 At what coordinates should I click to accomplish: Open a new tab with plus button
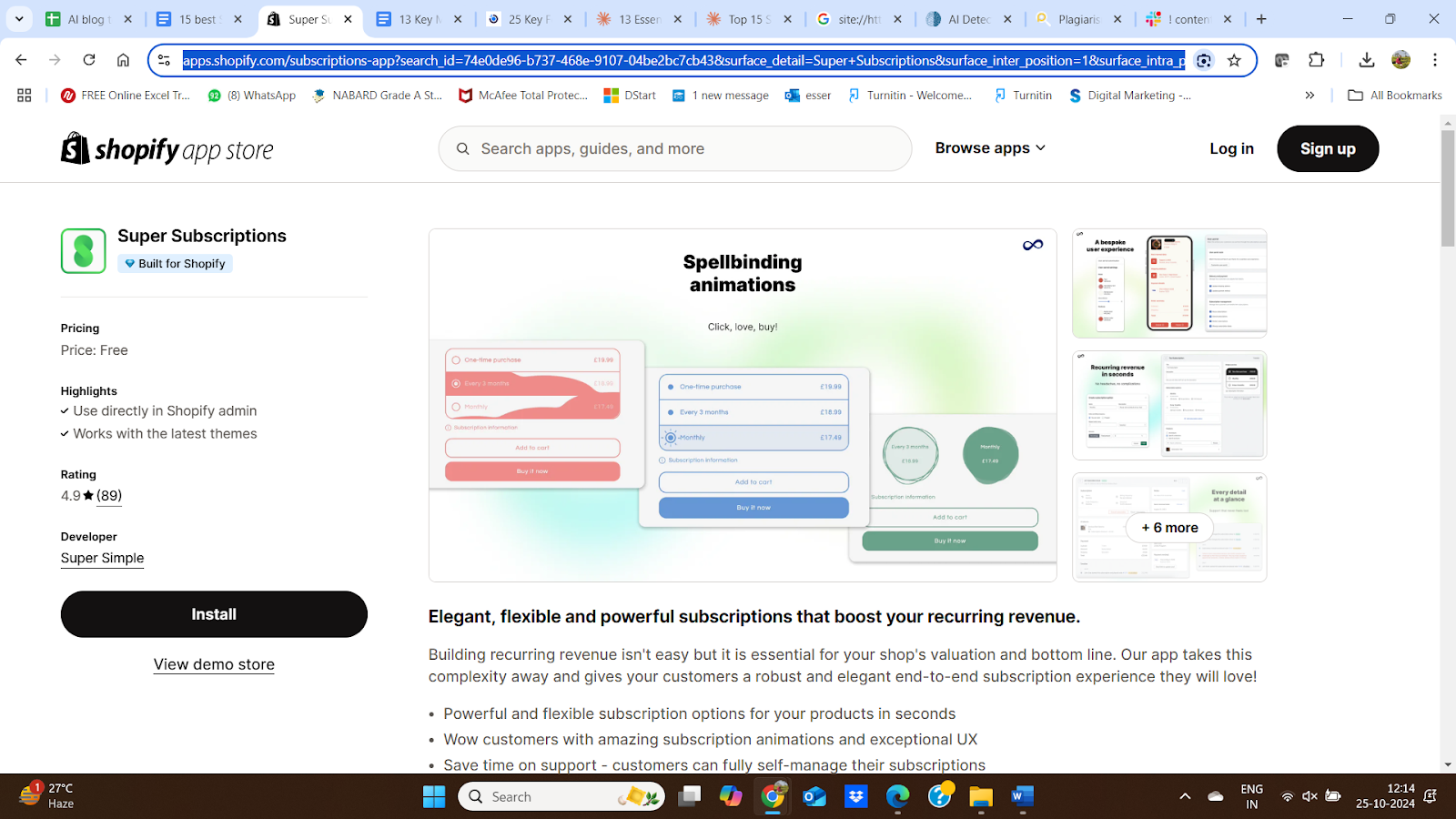point(1261,19)
